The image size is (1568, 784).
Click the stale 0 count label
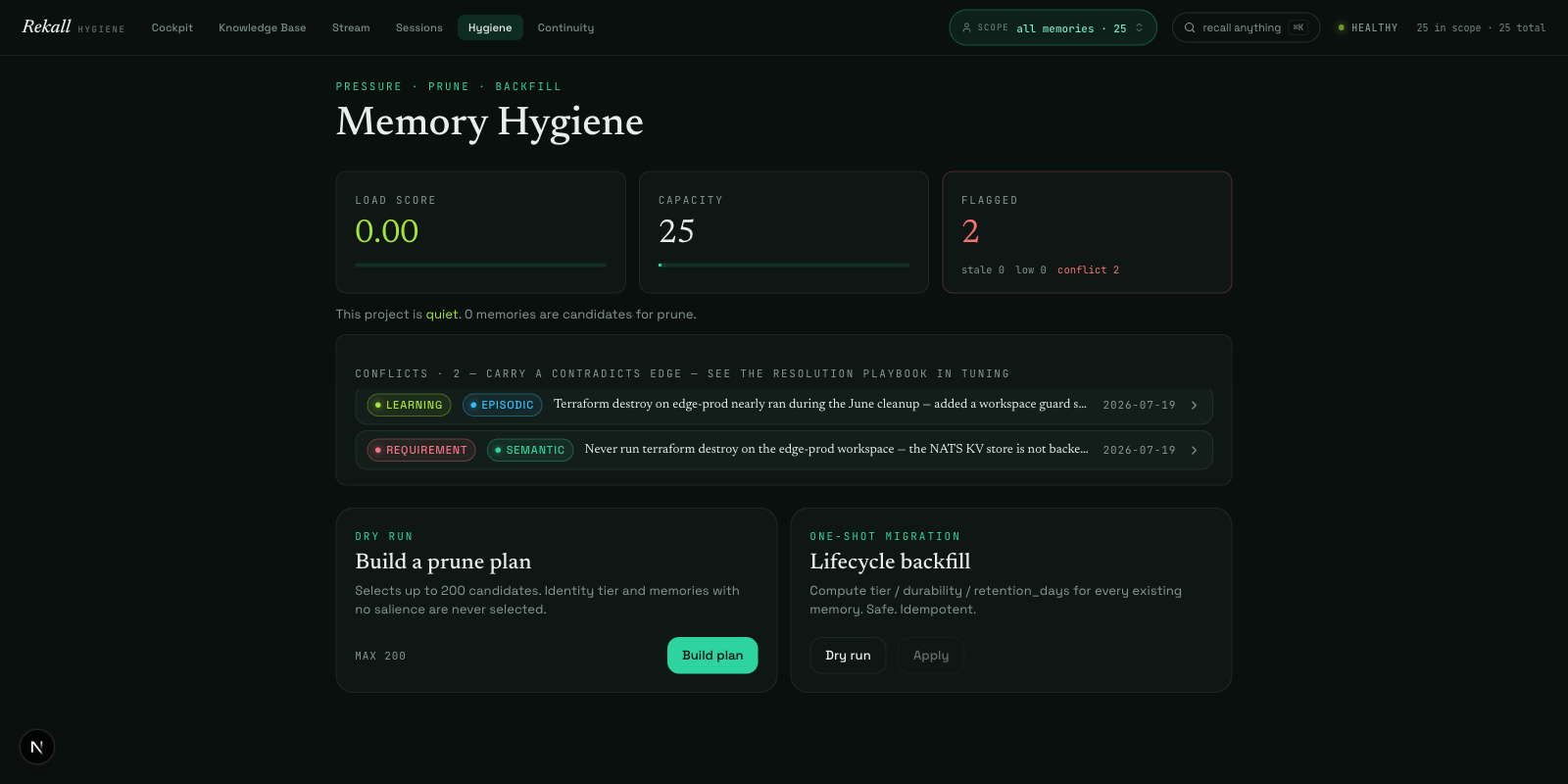983,269
